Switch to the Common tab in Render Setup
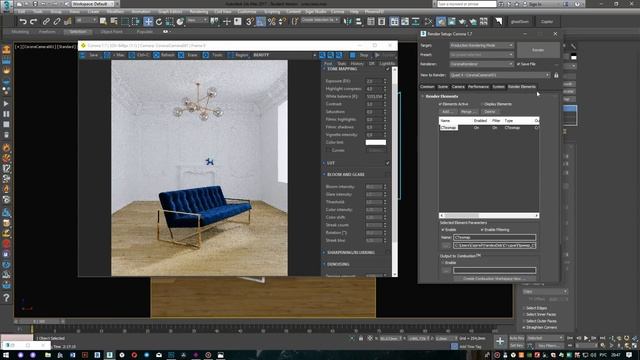The image size is (640, 360). pyautogui.click(x=427, y=87)
